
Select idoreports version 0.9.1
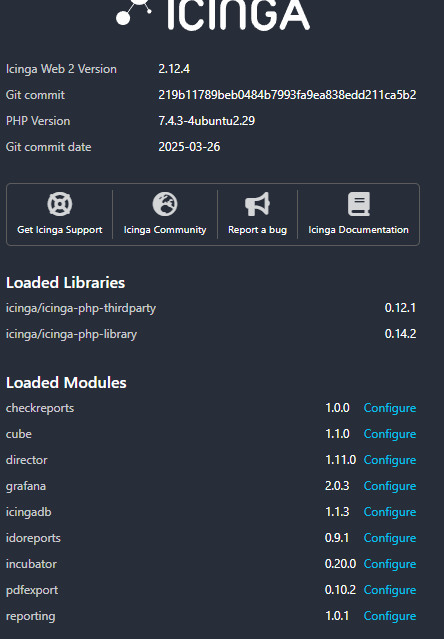[x=337, y=538]
